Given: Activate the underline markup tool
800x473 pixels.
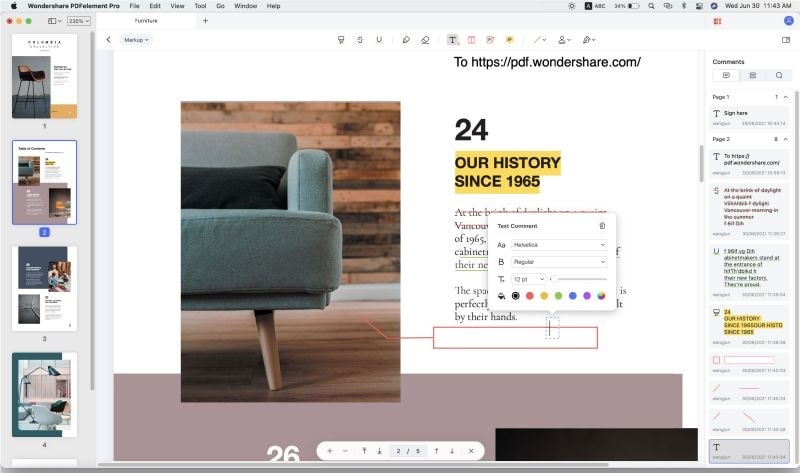Looking at the screenshot, I should click(379, 40).
